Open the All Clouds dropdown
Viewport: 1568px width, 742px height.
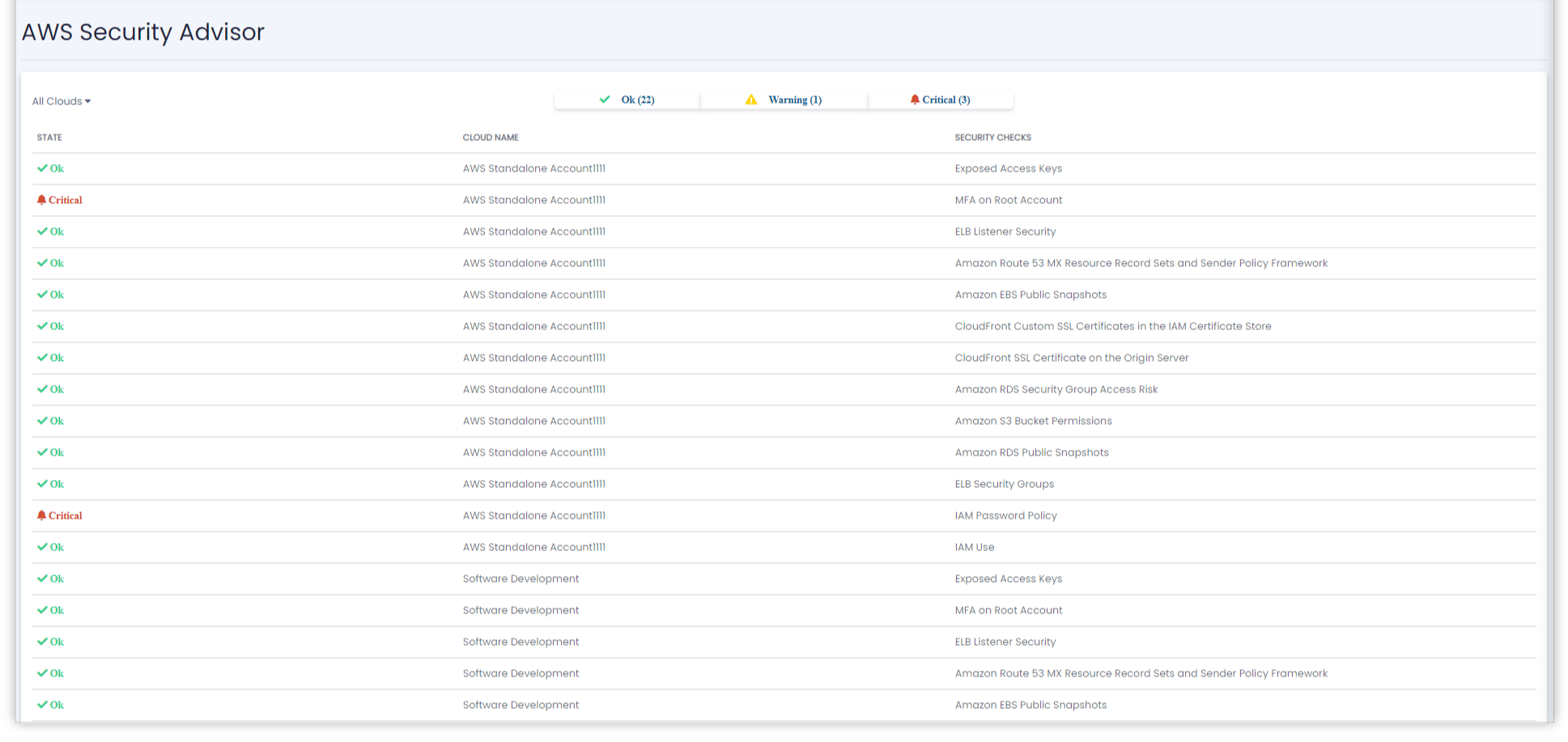62,101
